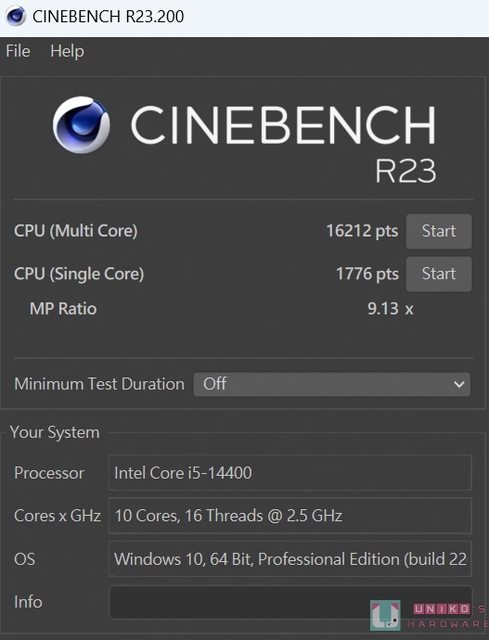The height and width of the screenshot is (640, 489).
Task: Click the Cores x GHz field
Action: [290, 516]
